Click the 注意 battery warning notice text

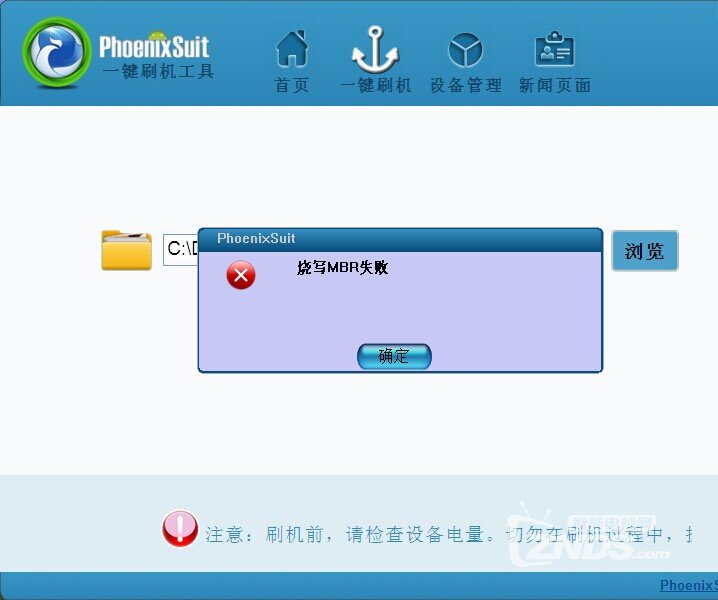coord(448,535)
